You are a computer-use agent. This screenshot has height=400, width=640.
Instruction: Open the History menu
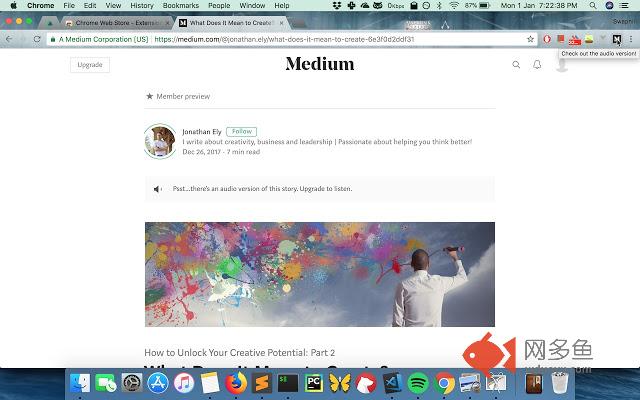click(142, 5)
